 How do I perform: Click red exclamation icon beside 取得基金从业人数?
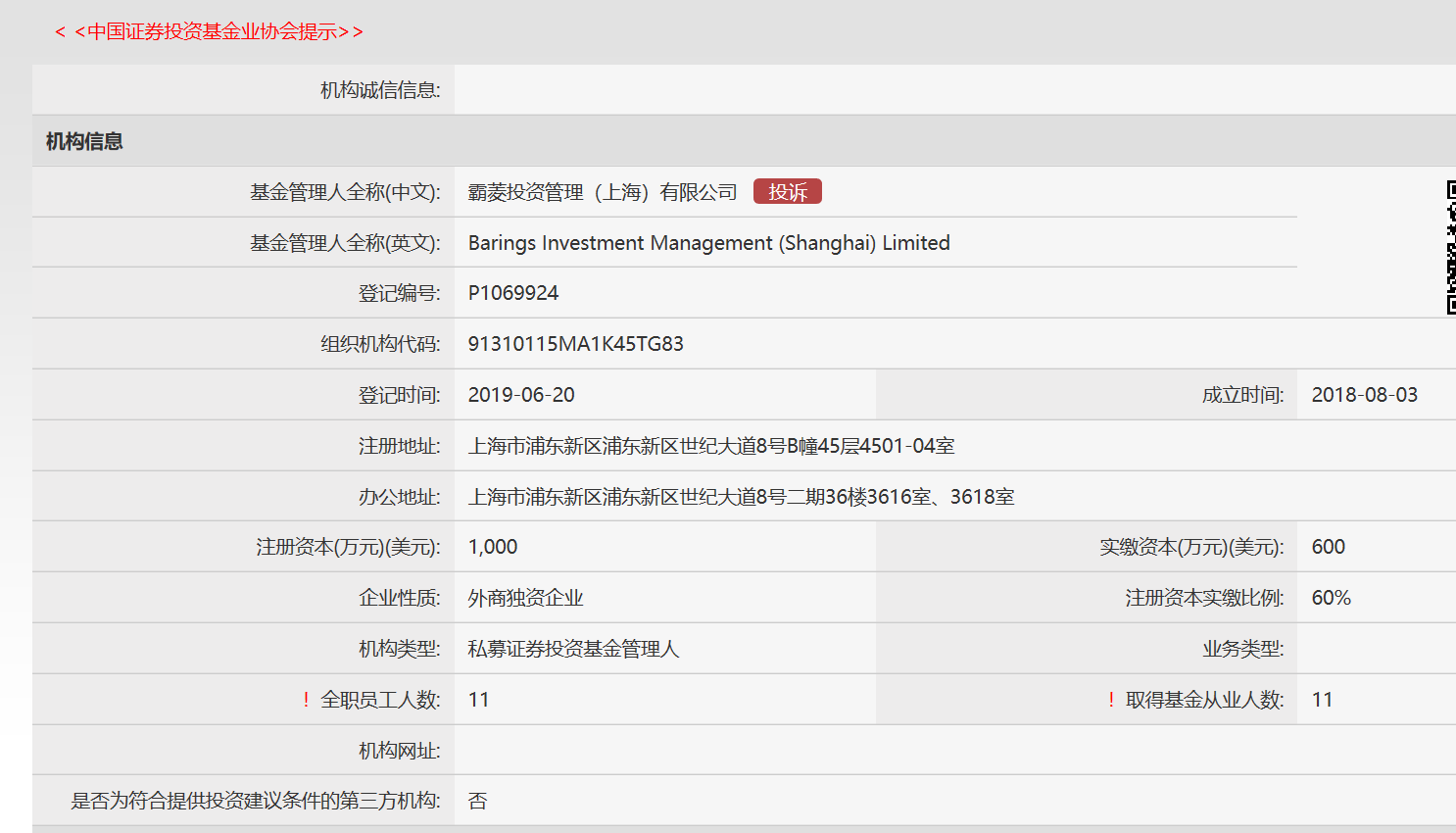tap(1111, 700)
